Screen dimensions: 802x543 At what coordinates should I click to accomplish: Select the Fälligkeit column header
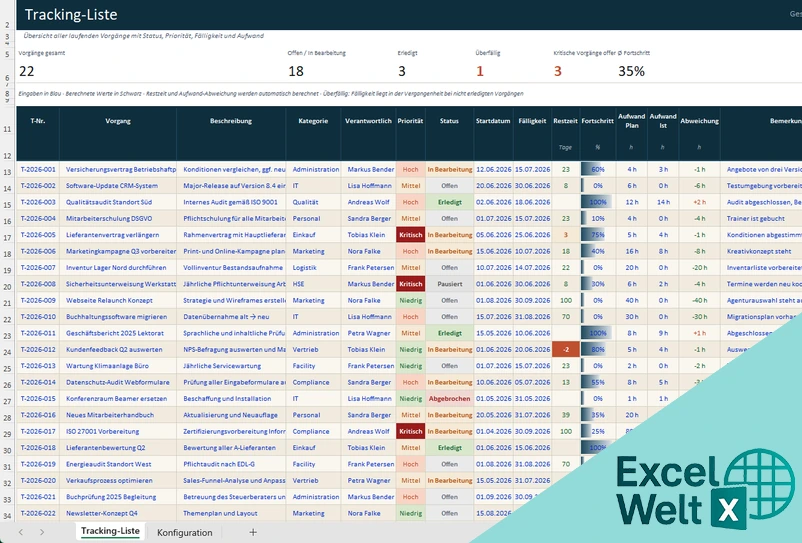[x=532, y=121]
